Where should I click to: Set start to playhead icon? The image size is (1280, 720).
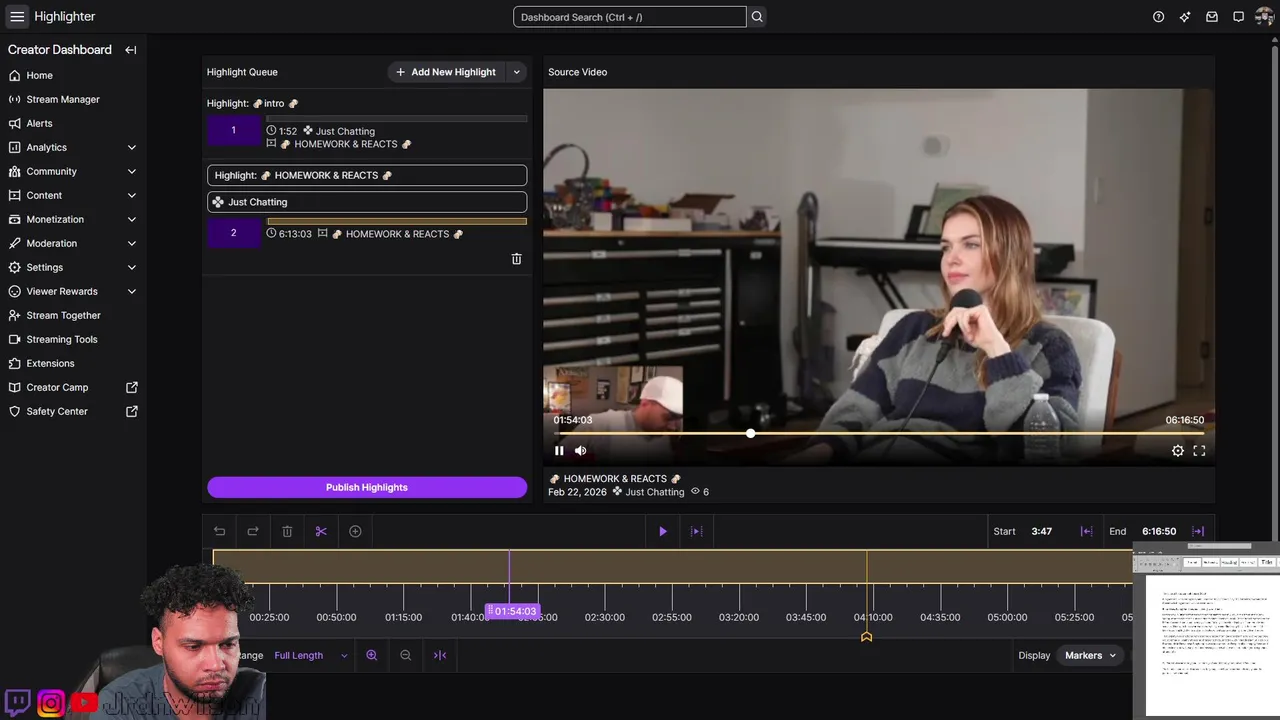1086,531
